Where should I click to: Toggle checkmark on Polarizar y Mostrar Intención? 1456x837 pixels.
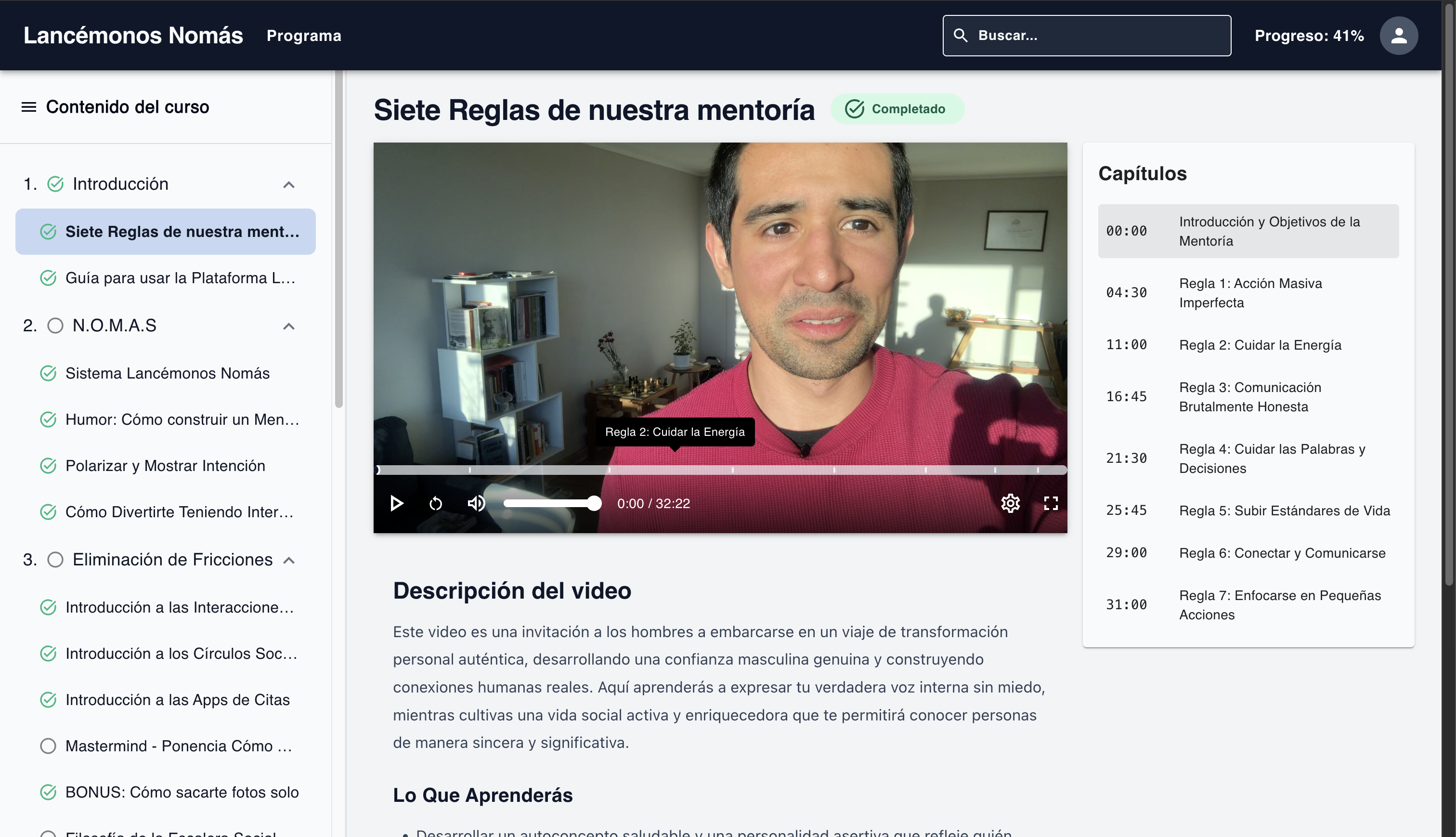tap(48, 466)
